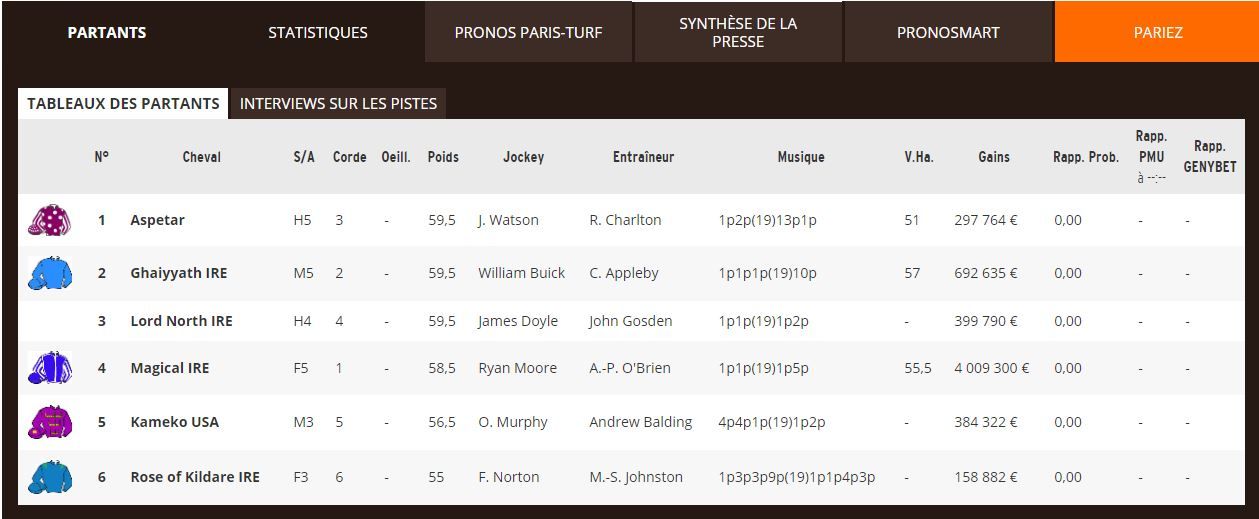Click jockey Ryan Moore's name
Viewport: 1259px width, 519px height.
point(517,368)
